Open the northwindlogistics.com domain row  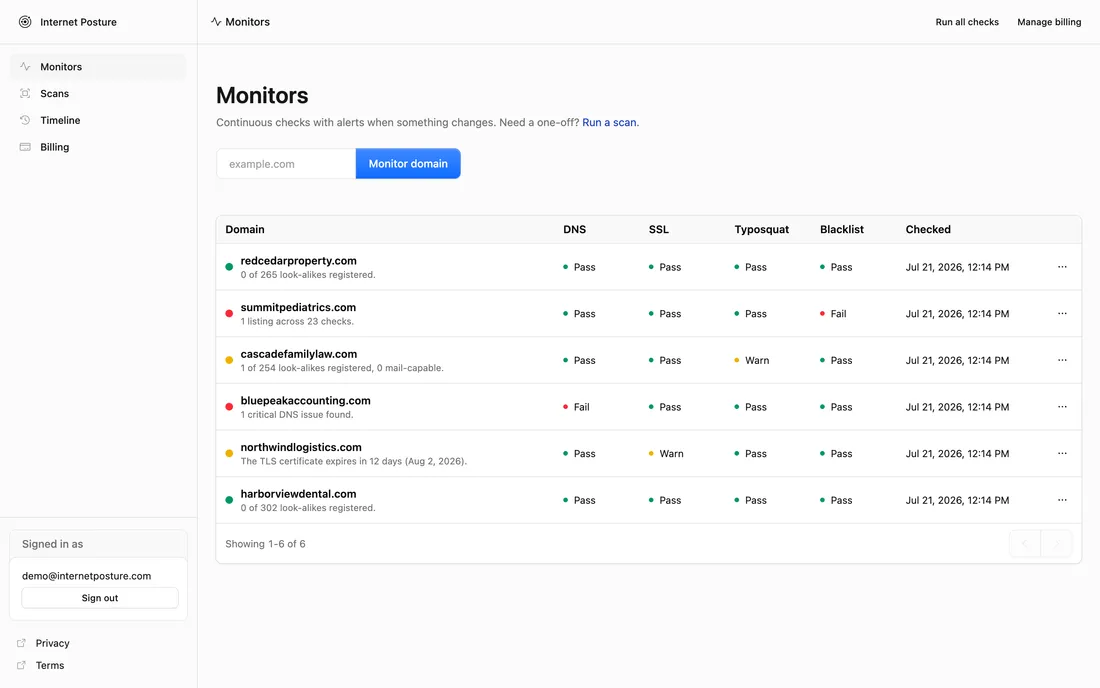coord(648,453)
